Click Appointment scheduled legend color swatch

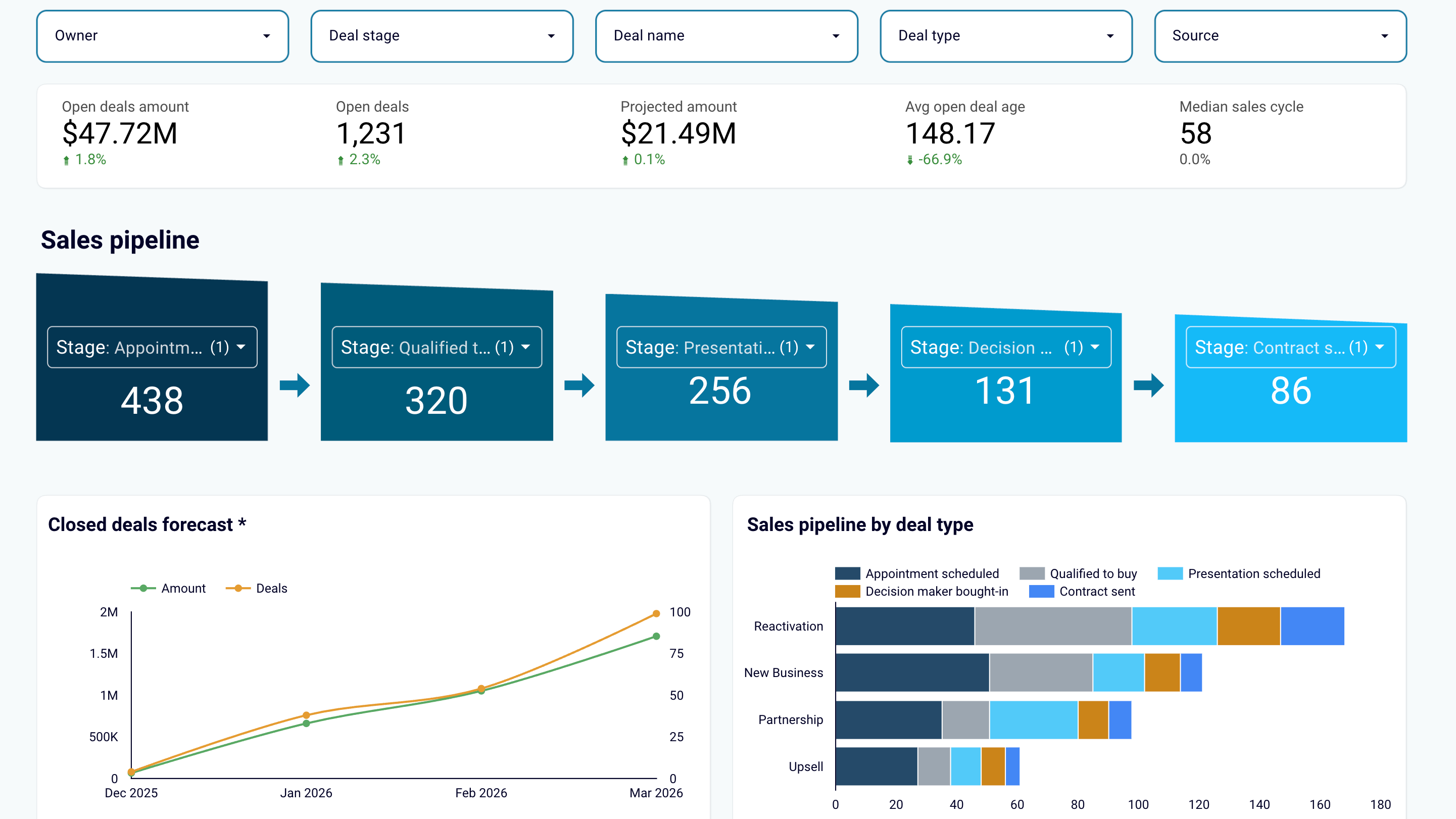tap(847, 573)
